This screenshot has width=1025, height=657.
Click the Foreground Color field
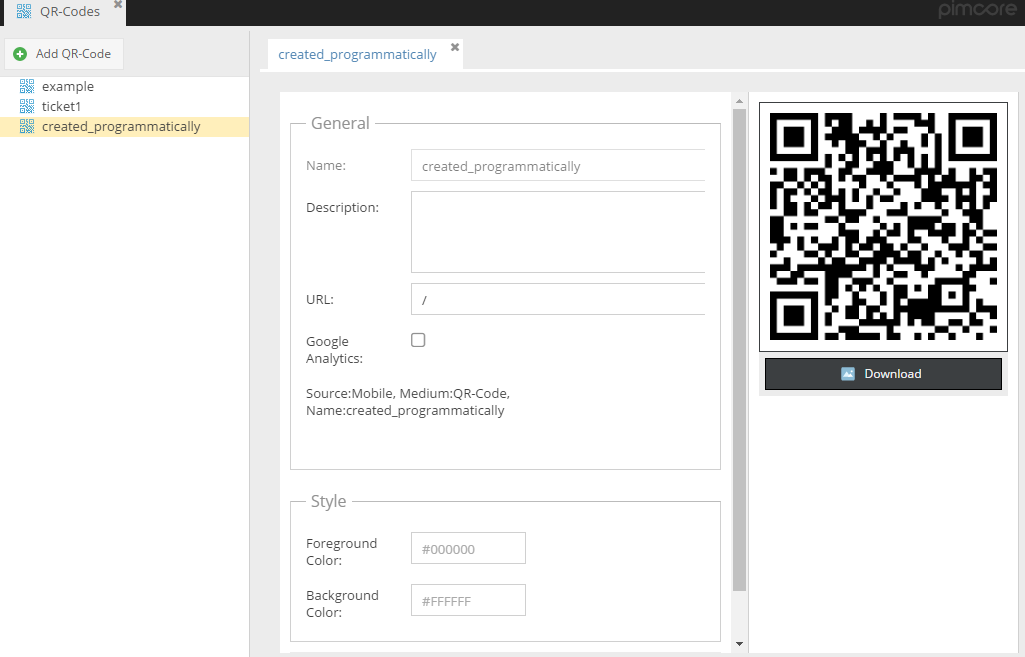tap(468, 549)
